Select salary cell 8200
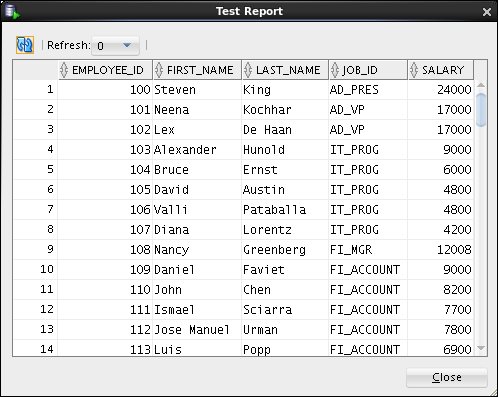 click(440, 290)
